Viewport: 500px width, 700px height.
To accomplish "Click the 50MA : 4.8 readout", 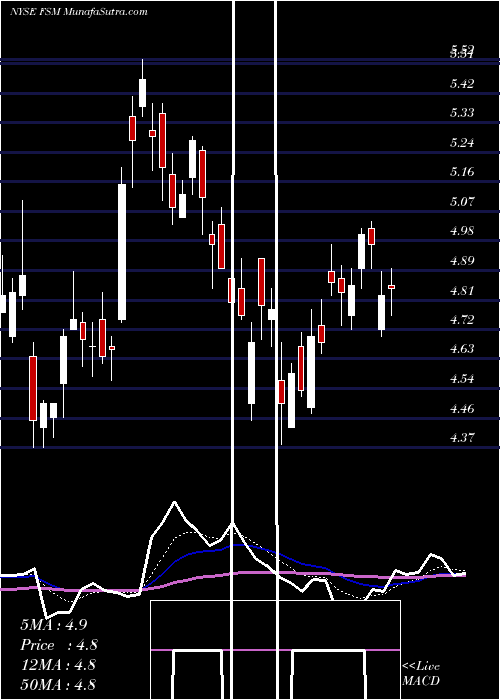I will (58, 684).
